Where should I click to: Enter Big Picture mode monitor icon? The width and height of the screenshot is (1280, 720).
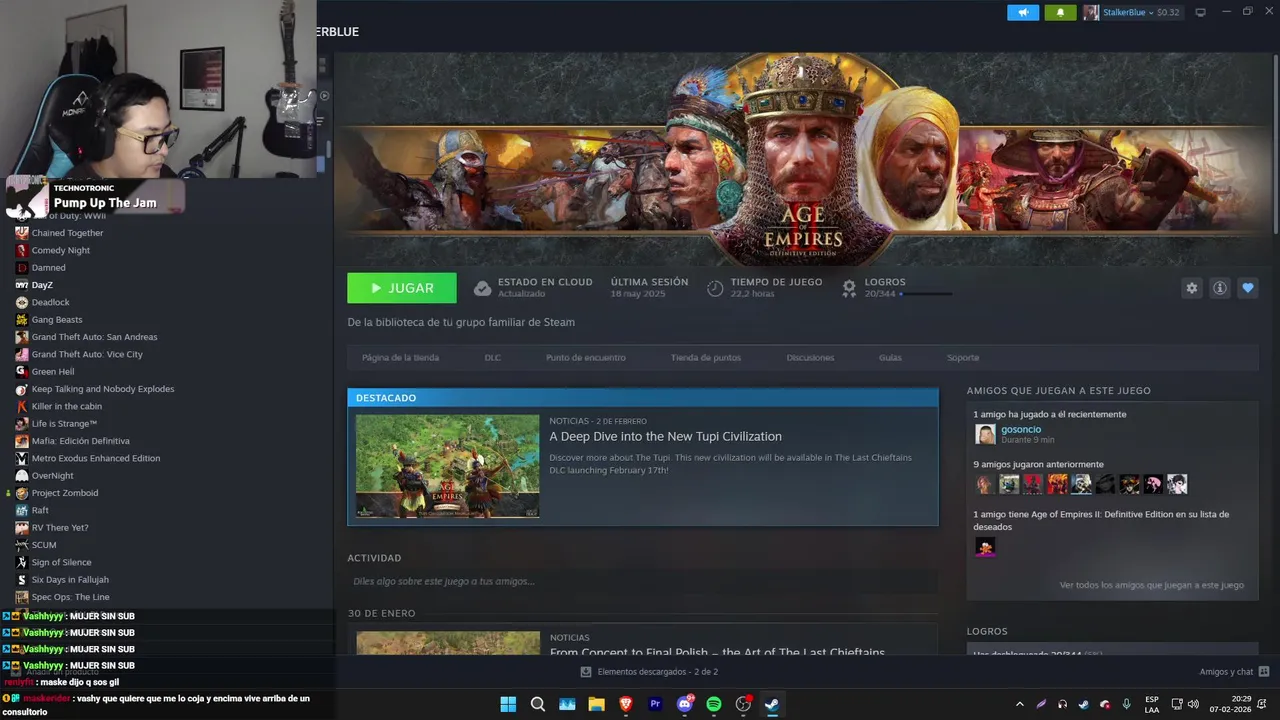(1201, 12)
